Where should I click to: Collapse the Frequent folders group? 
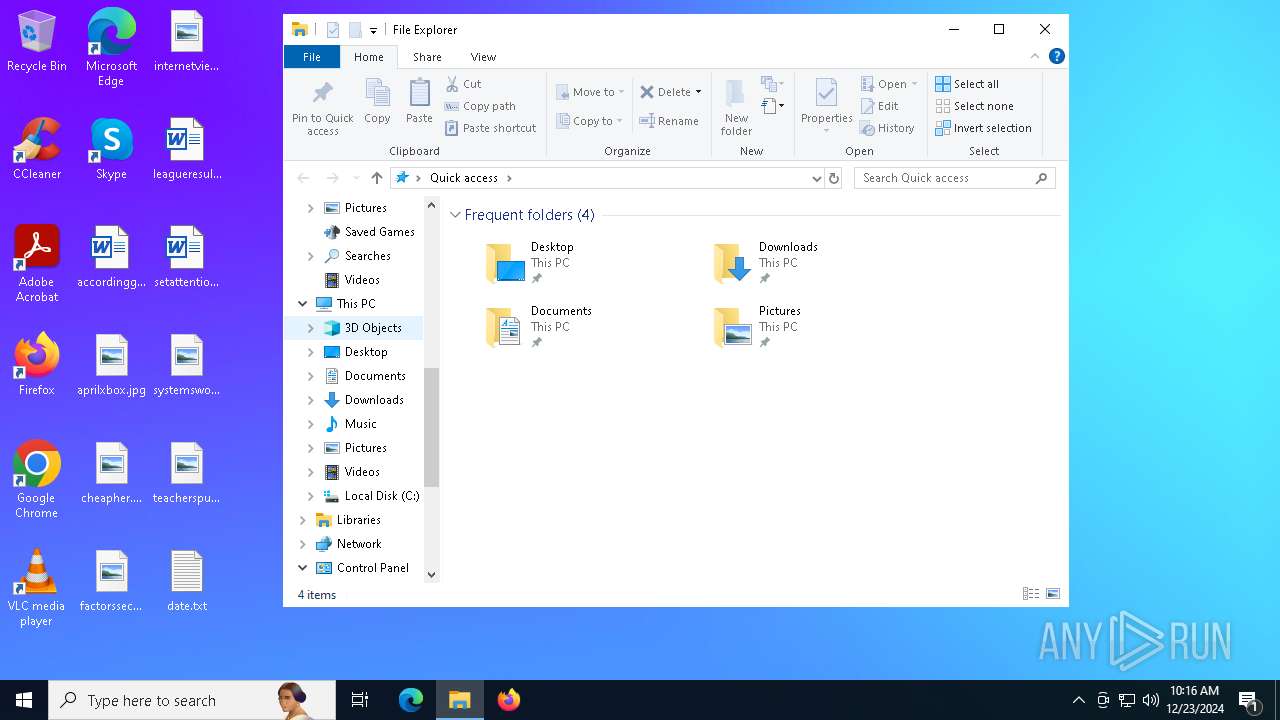[x=456, y=215]
